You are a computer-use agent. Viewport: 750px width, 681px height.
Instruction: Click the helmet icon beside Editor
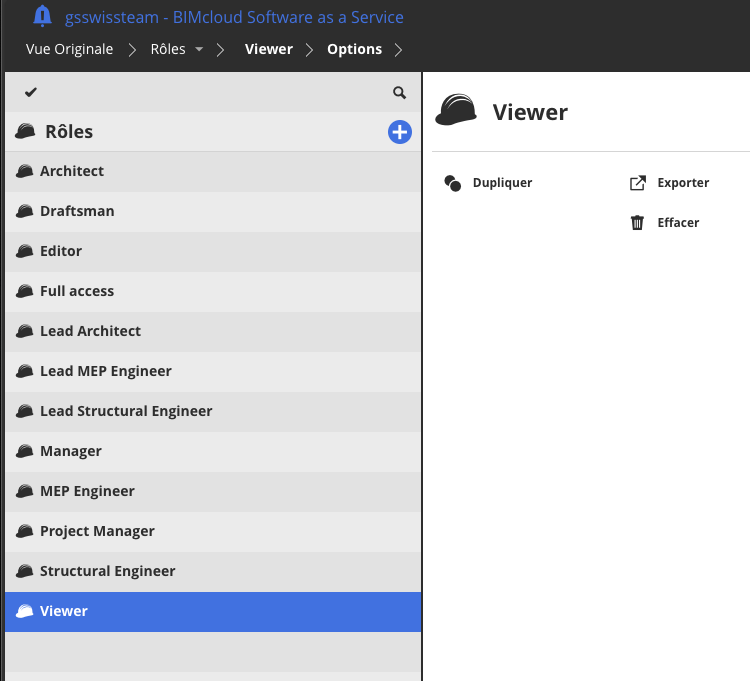[24, 251]
